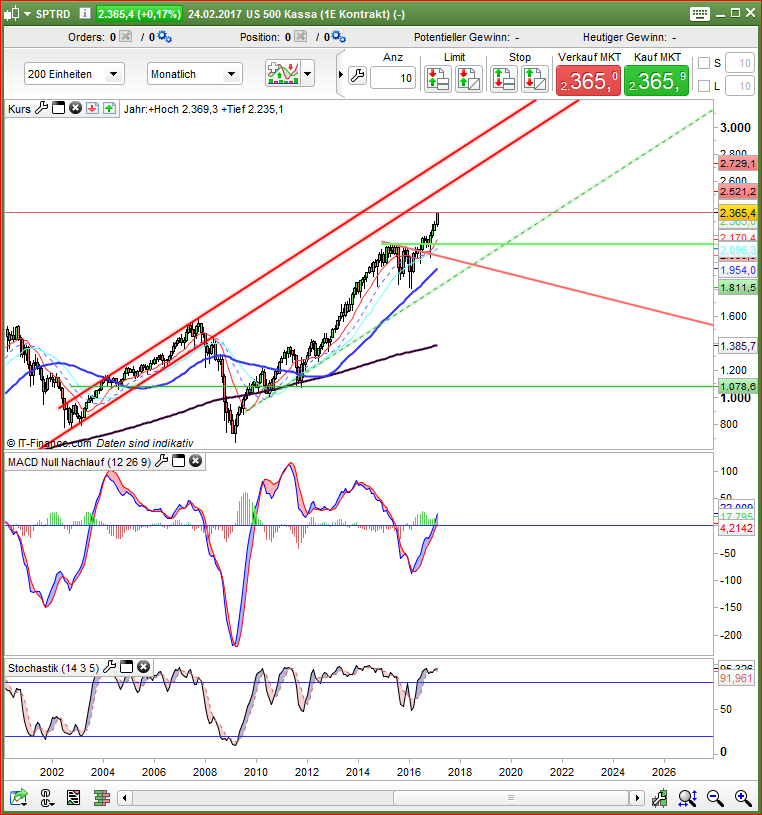The height and width of the screenshot is (815, 762).
Task: Click the first Limit order icon
Action: [438, 78]
